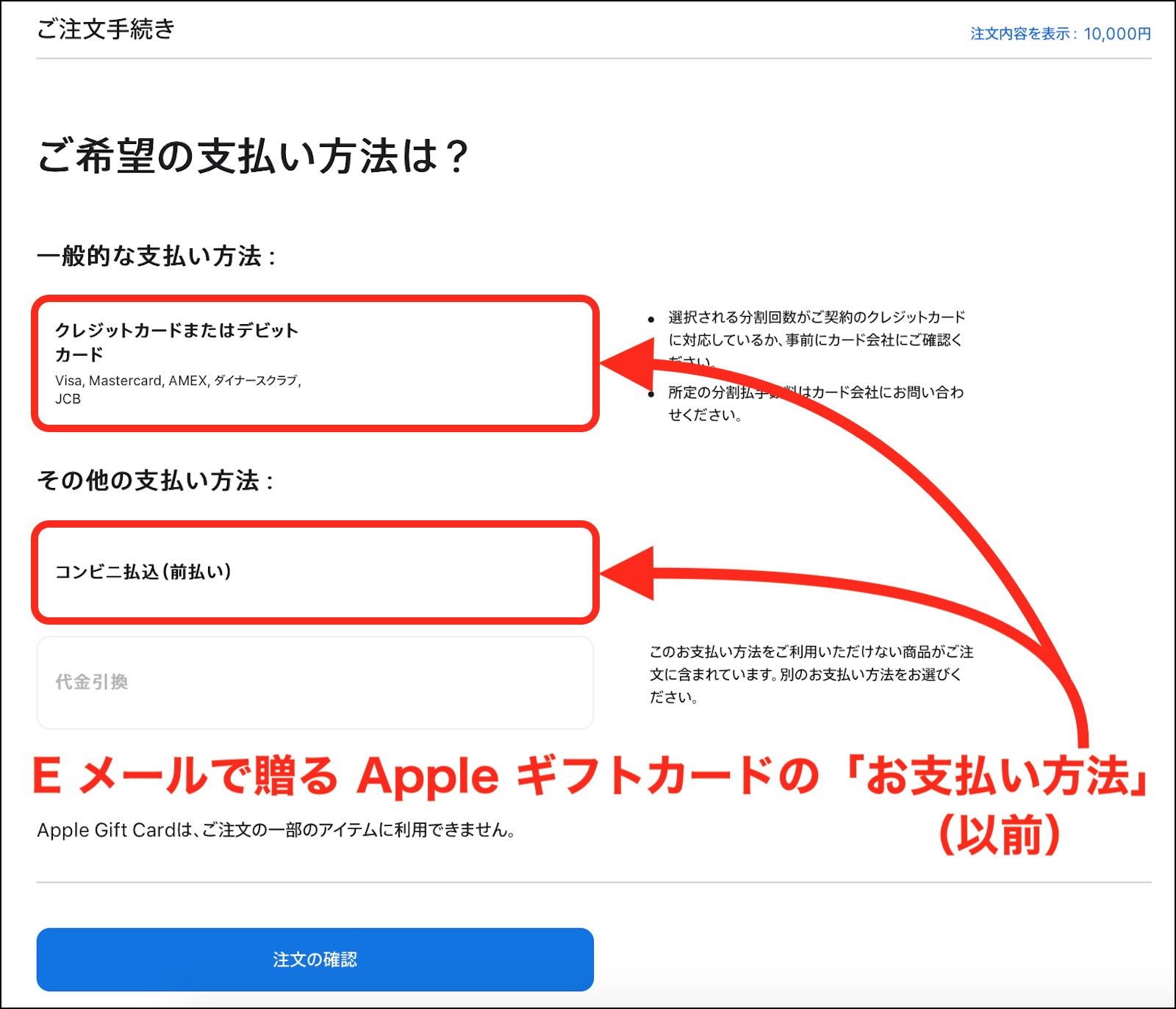
Task: Click the Visa, Mastercard, AMEX card brands text
Action: click(x=179, y=389)
